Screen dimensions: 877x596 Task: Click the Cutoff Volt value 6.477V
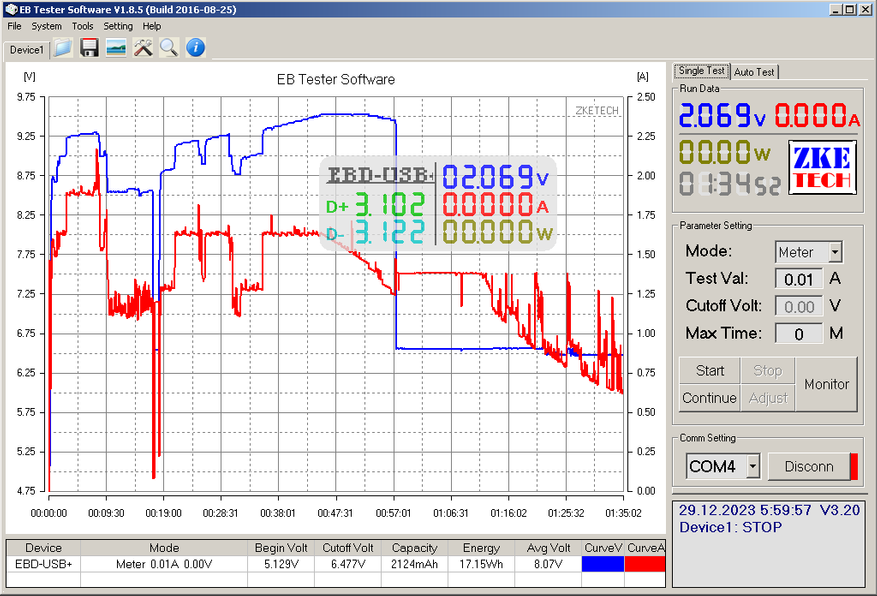348,564
